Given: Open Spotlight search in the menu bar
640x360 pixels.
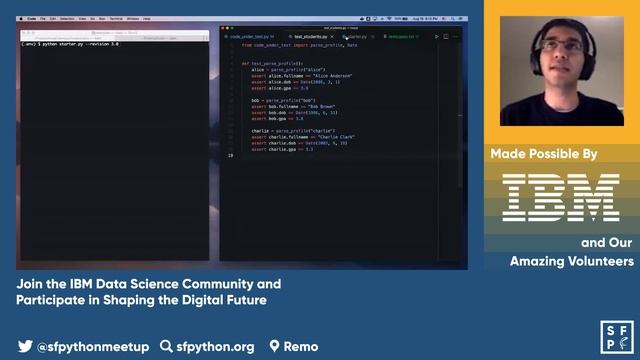Looking at the screenshot, I should pos(453,19).
